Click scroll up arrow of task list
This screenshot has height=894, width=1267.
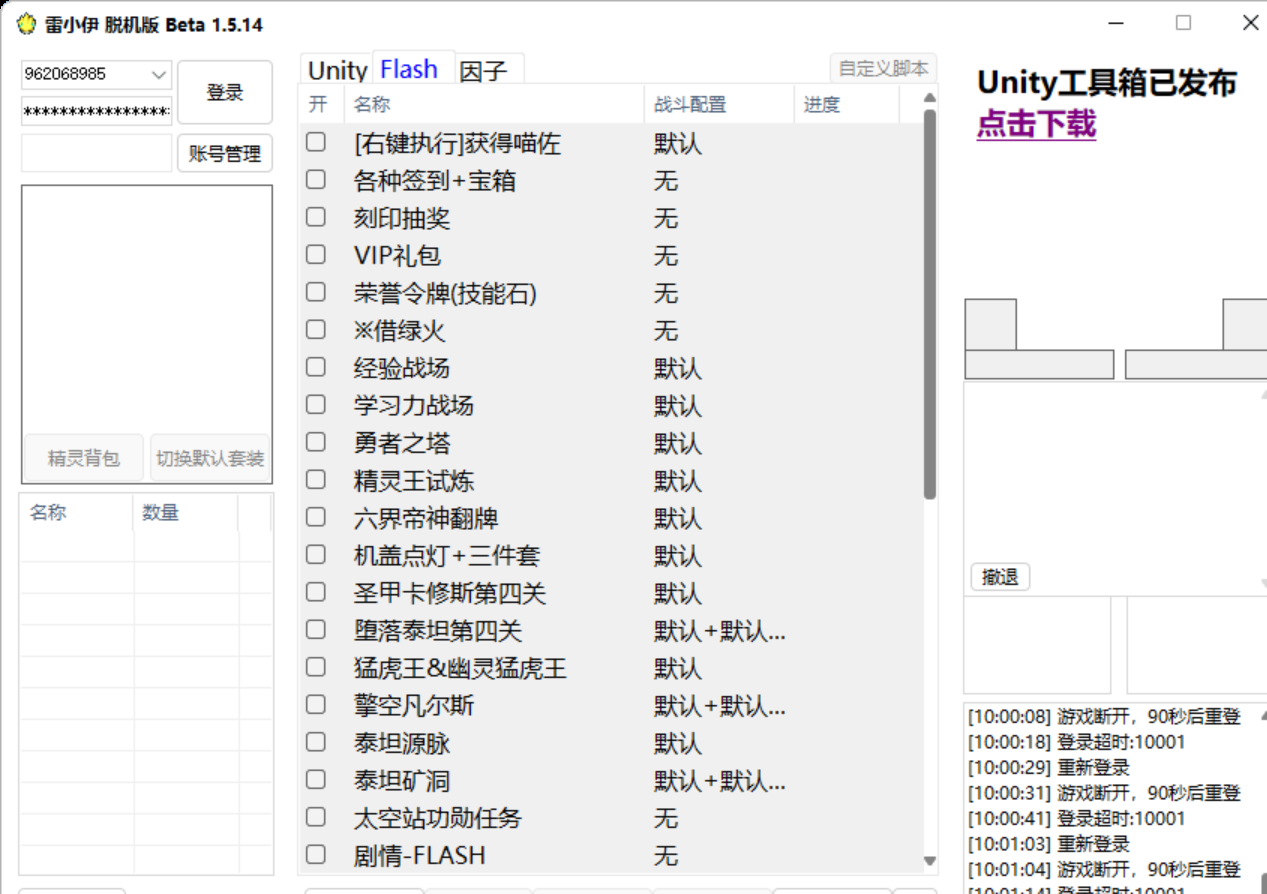(929, 97)
